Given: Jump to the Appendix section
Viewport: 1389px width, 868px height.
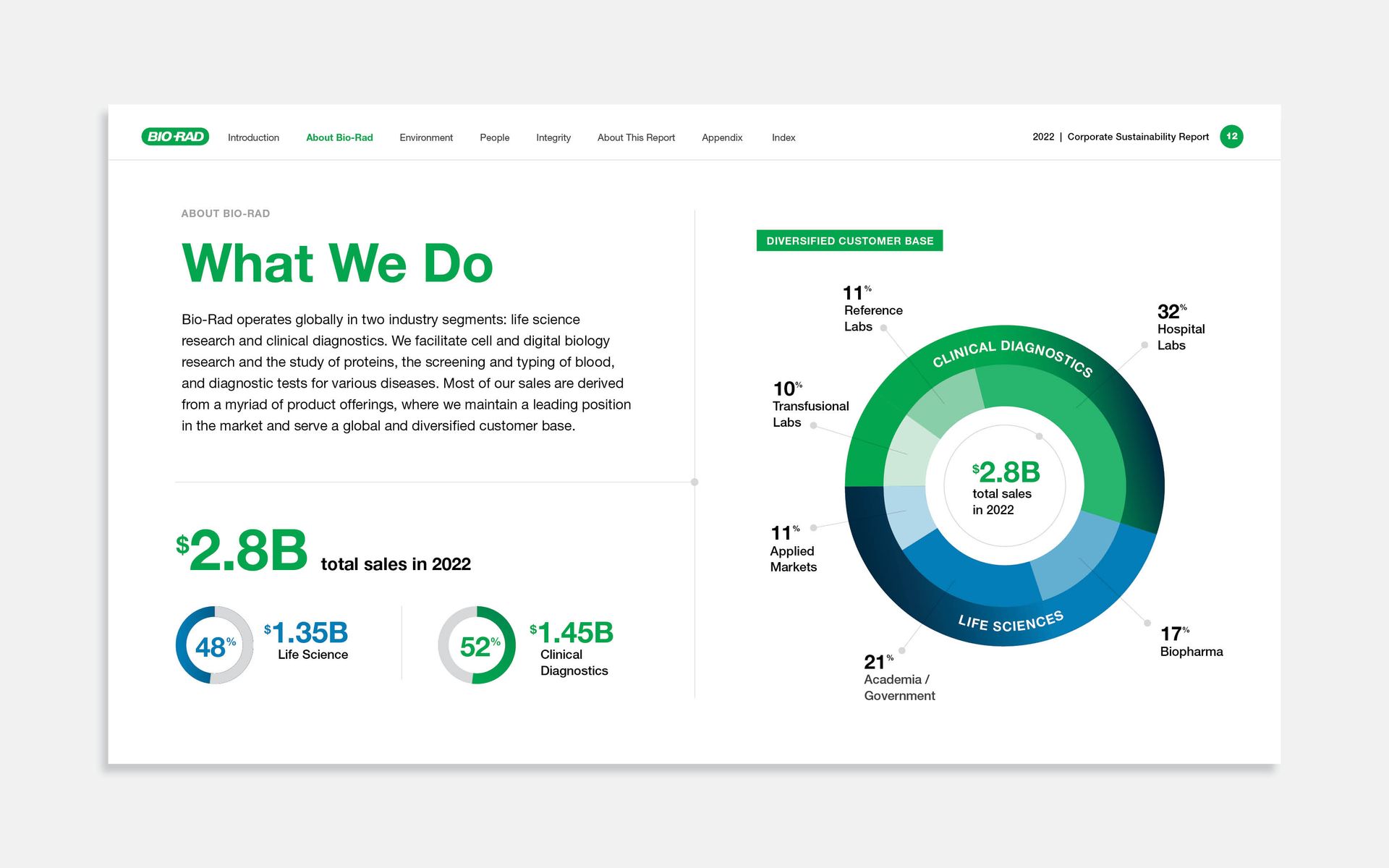Looking at the screenshot, I should click(x=722, y=137).
